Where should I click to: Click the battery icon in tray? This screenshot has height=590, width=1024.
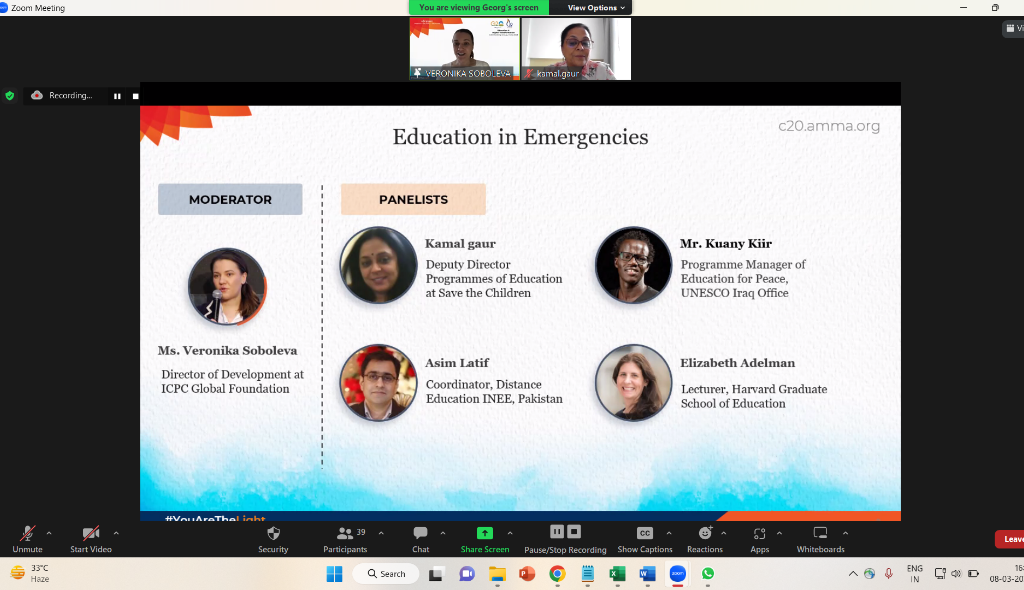click(x=973, y=574)
